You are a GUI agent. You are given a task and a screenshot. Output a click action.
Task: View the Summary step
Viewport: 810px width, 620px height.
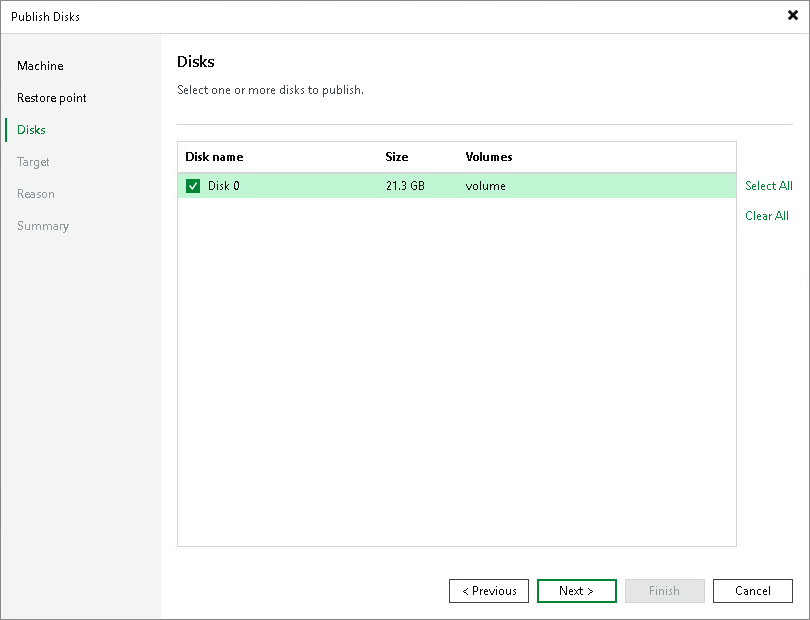pos(42,225)
